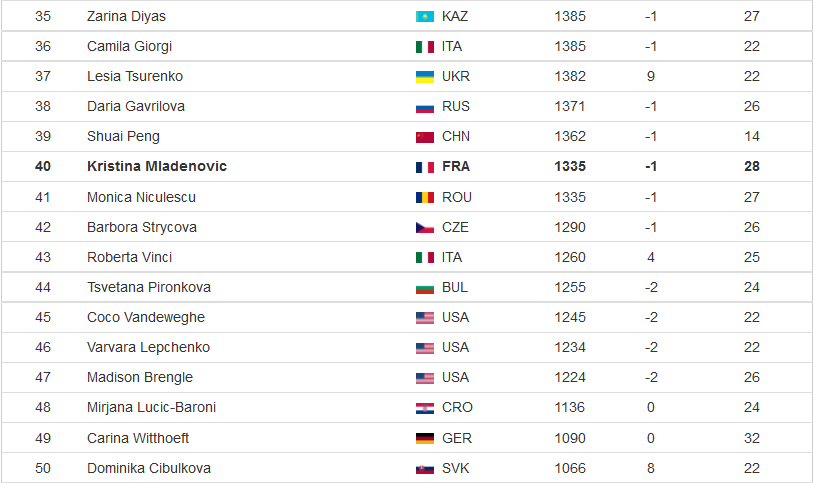
Task: Click the Bulgarian flag beside Tsvetana Pironkova
Action: [425, 288]
